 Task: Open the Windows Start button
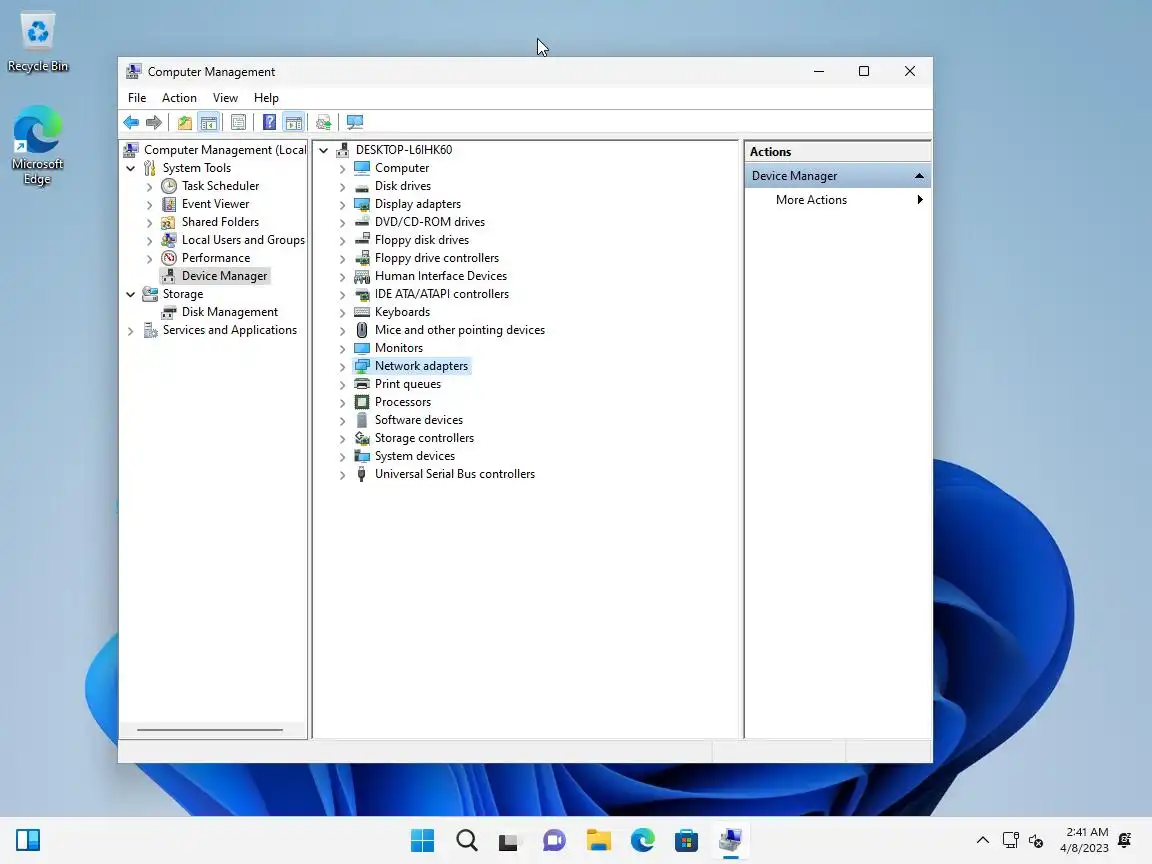click(x=422, y=840)
